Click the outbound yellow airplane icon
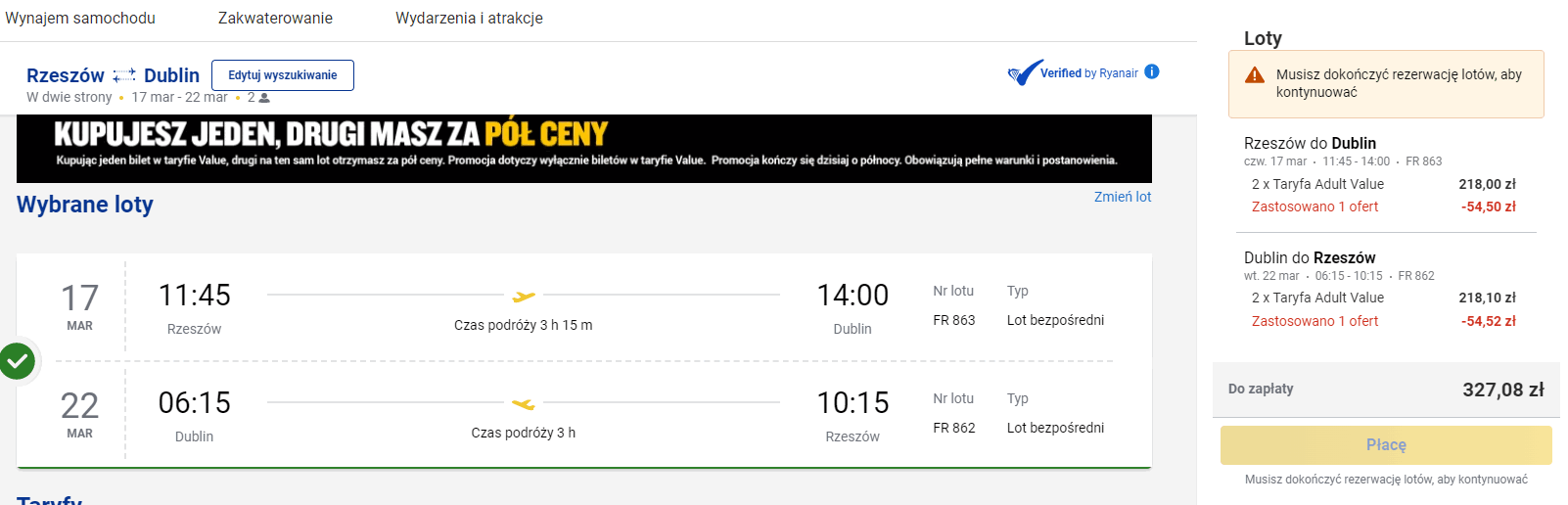Screen dimensions: 1568x505 tap(524, 296)
